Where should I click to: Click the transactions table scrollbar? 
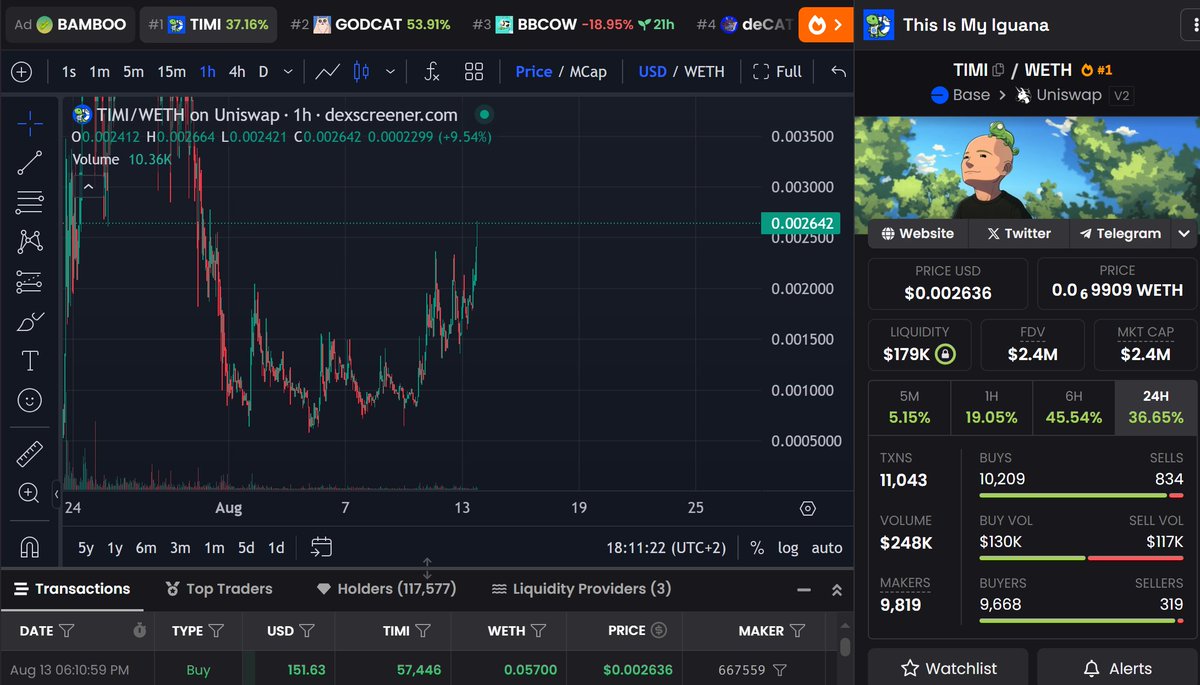coord(845,648)
